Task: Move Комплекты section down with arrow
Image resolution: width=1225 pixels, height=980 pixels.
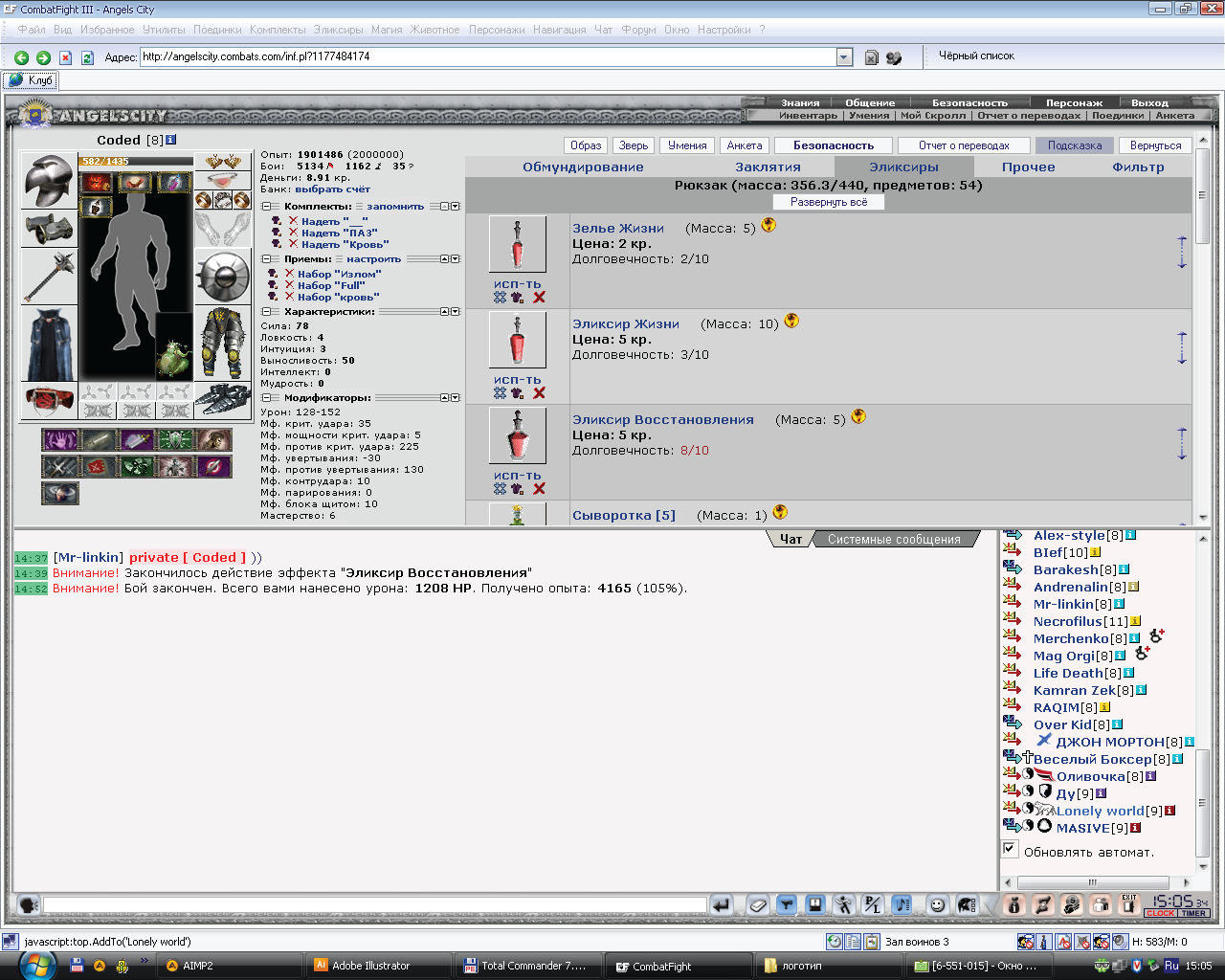Action: (x=456, y=207)
